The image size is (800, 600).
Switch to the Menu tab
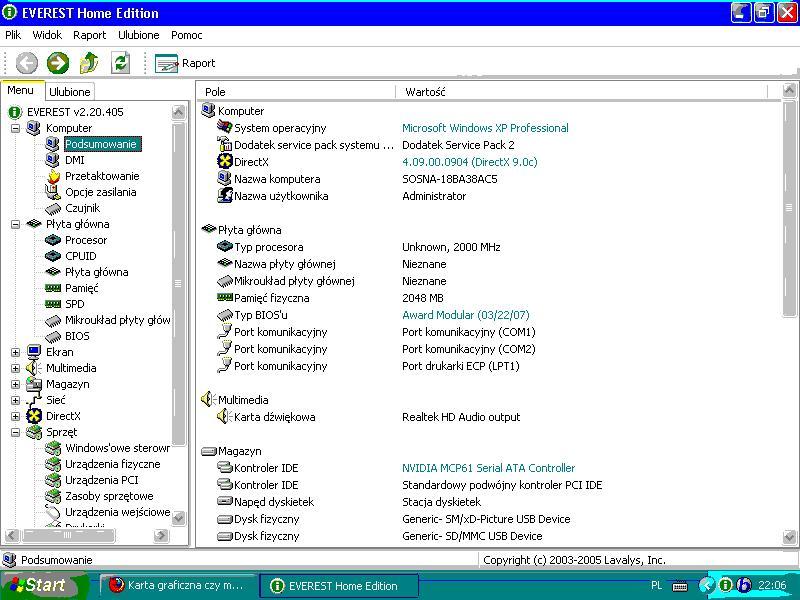click(20, 90)
